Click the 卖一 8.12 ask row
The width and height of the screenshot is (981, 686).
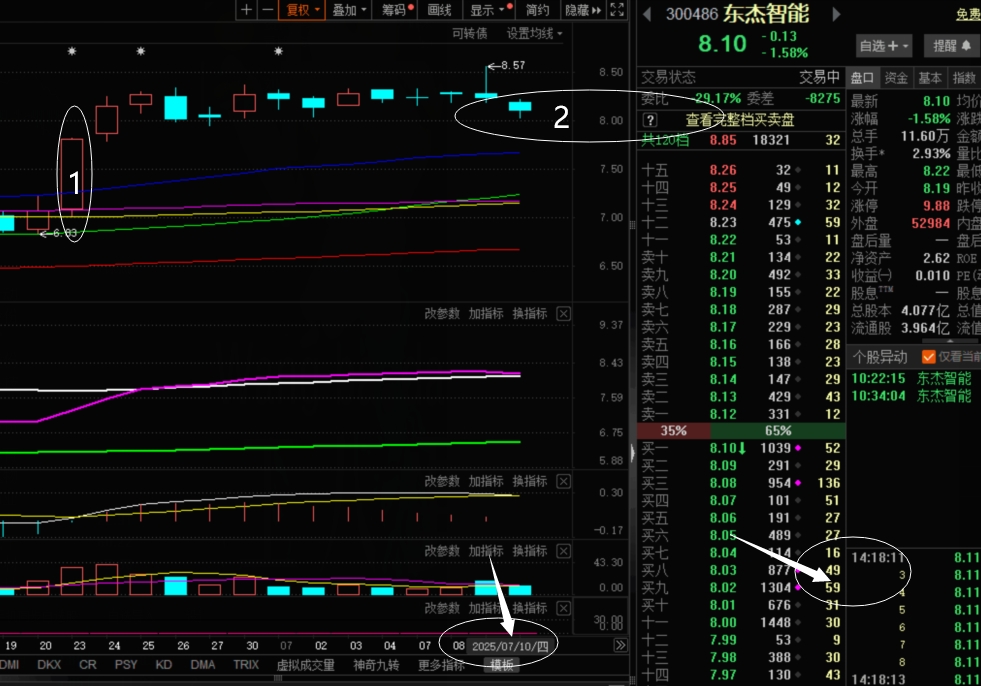pyautogui.click(x=741, y=414)
